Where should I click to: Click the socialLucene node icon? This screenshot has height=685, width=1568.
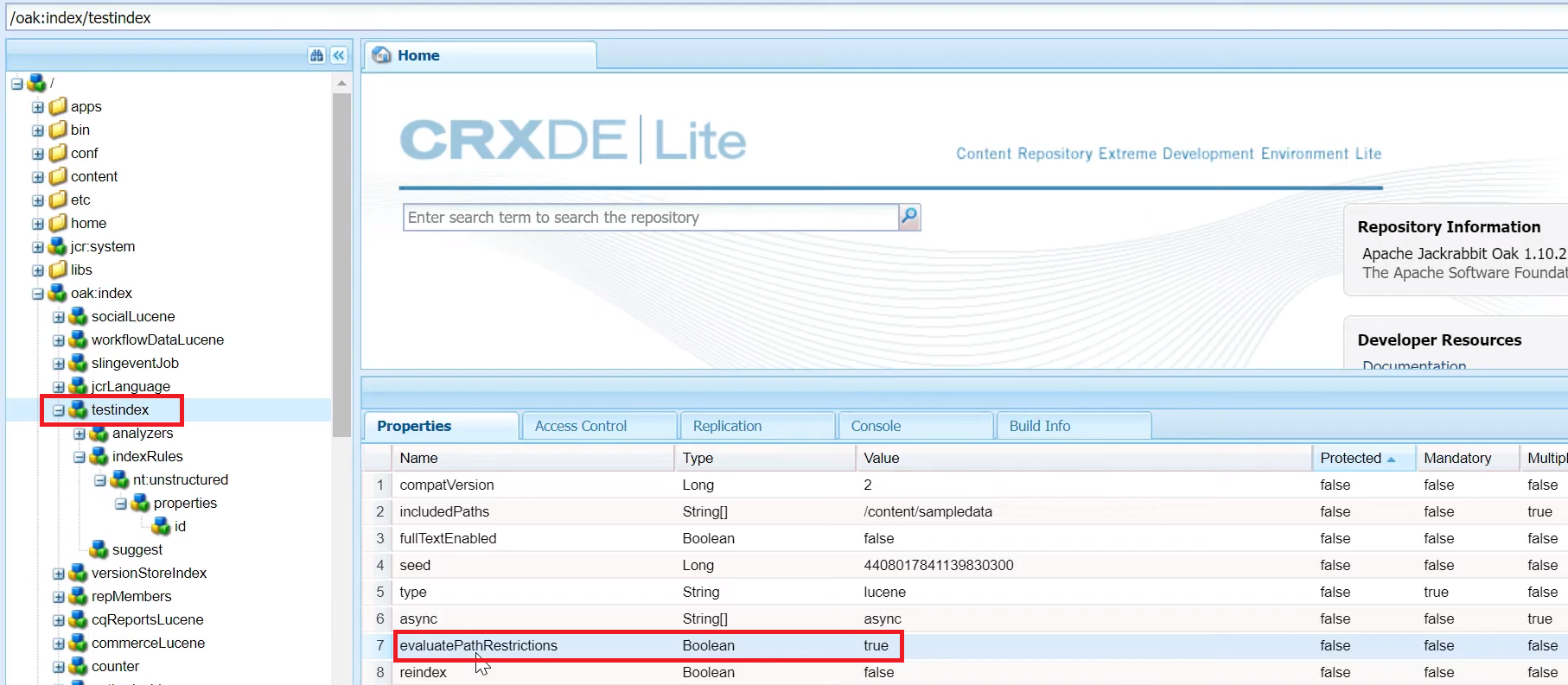click(79, 316)
